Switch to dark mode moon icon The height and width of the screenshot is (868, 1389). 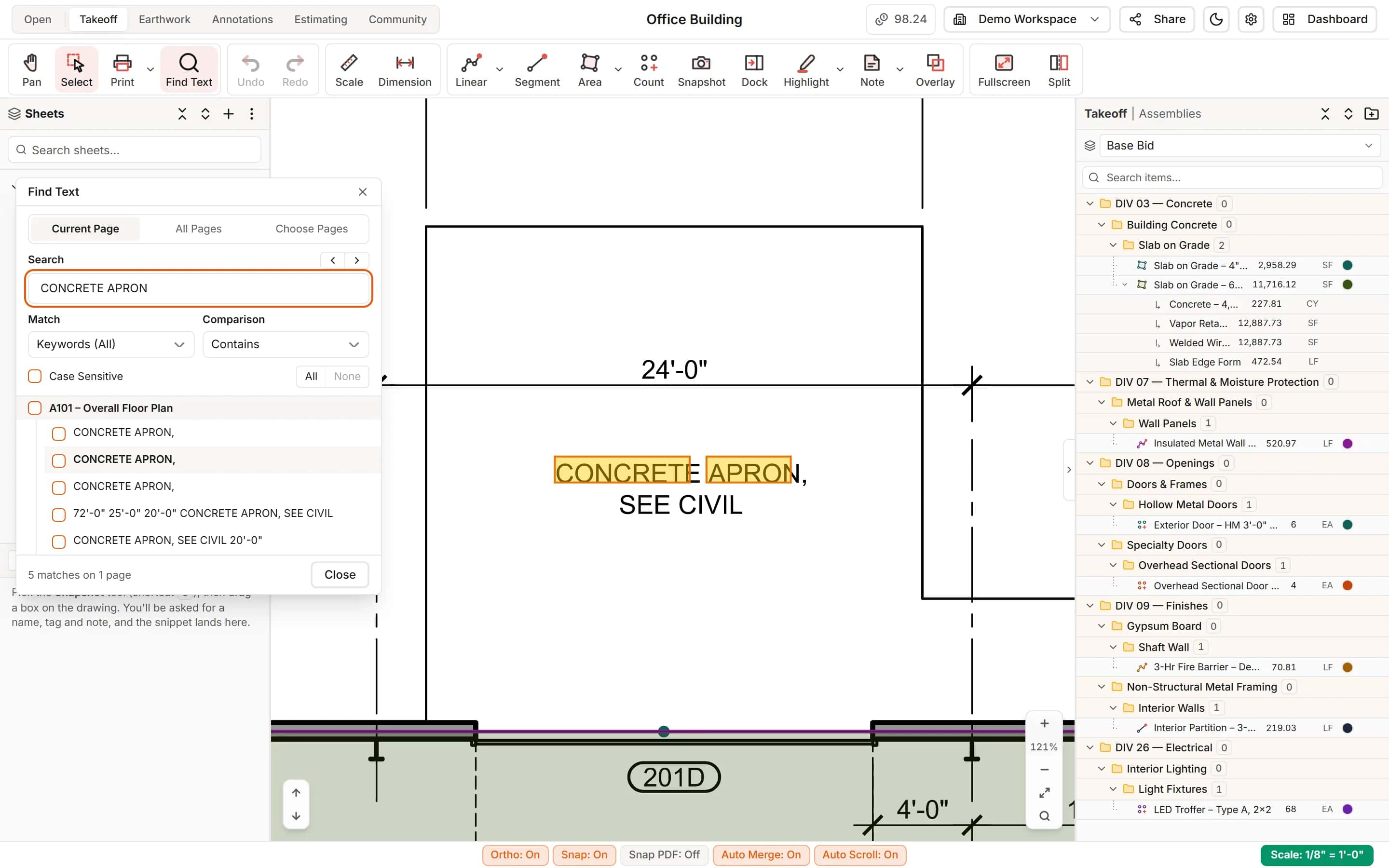1216,19
